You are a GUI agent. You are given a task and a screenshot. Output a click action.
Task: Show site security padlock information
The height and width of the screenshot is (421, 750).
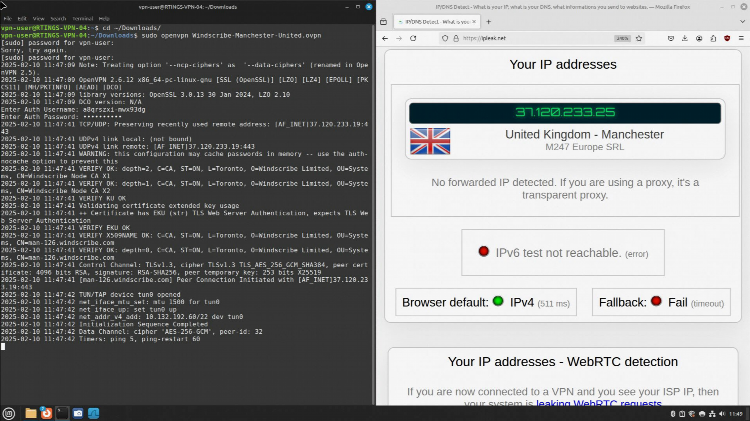(456, 38)
